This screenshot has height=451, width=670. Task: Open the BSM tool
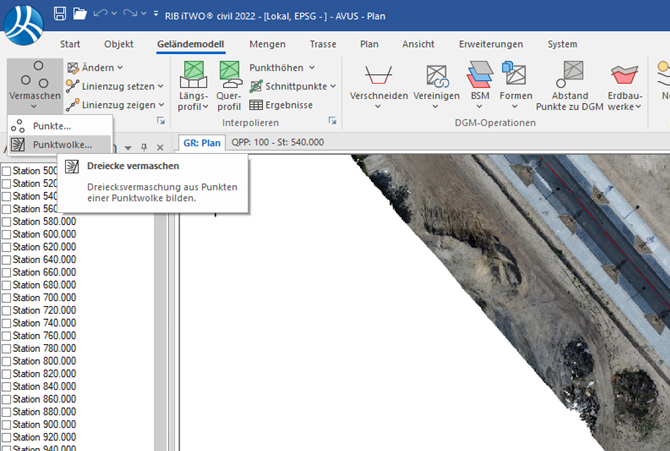[480, 85]
